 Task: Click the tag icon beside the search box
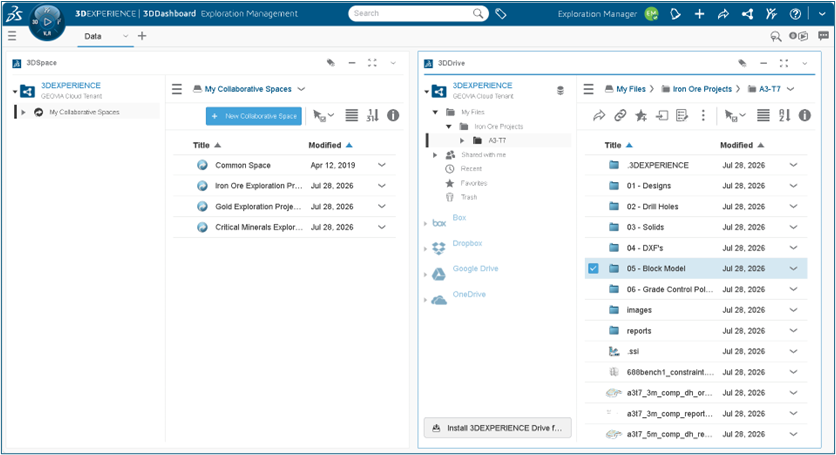[x=501, y=14]
